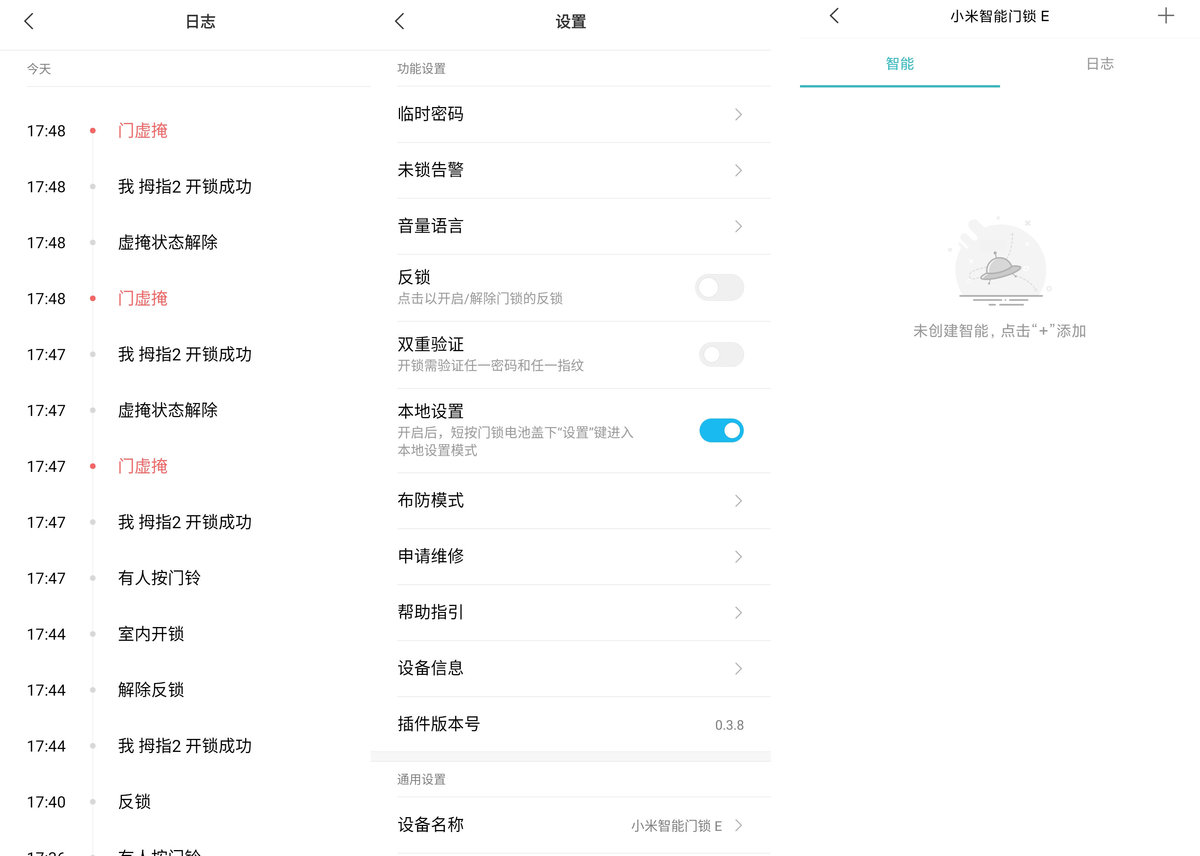The width and height of the screenshot is (1200, 856).
Task: Open the 帮助指引 settings row
Action: pos(570,612)
